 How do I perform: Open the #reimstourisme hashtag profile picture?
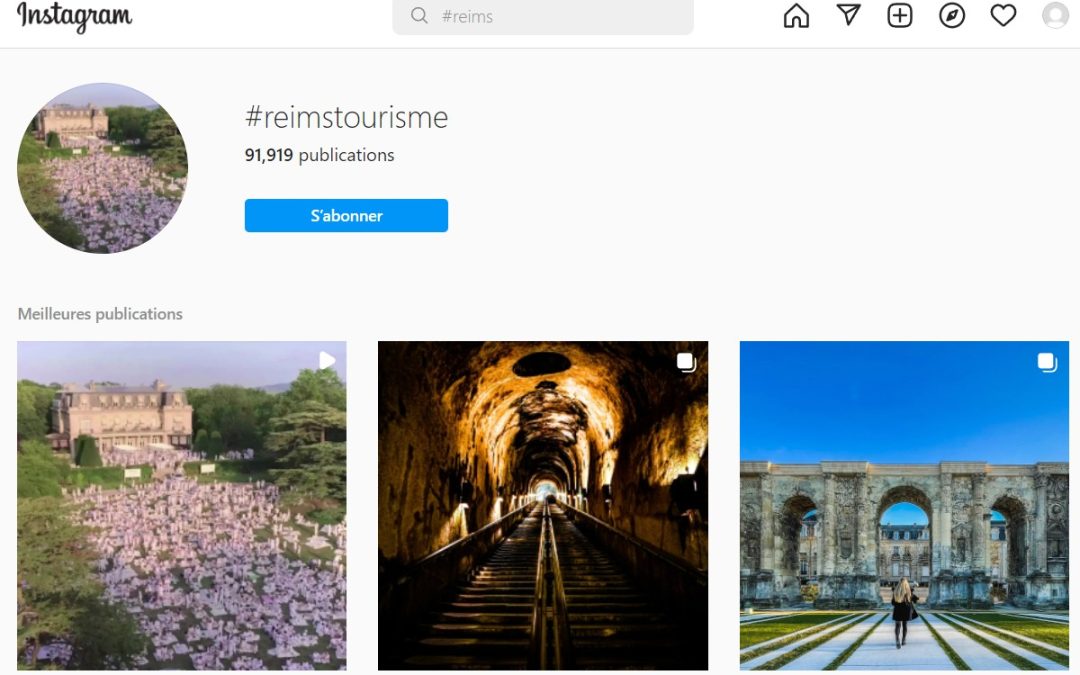[102, 168]
